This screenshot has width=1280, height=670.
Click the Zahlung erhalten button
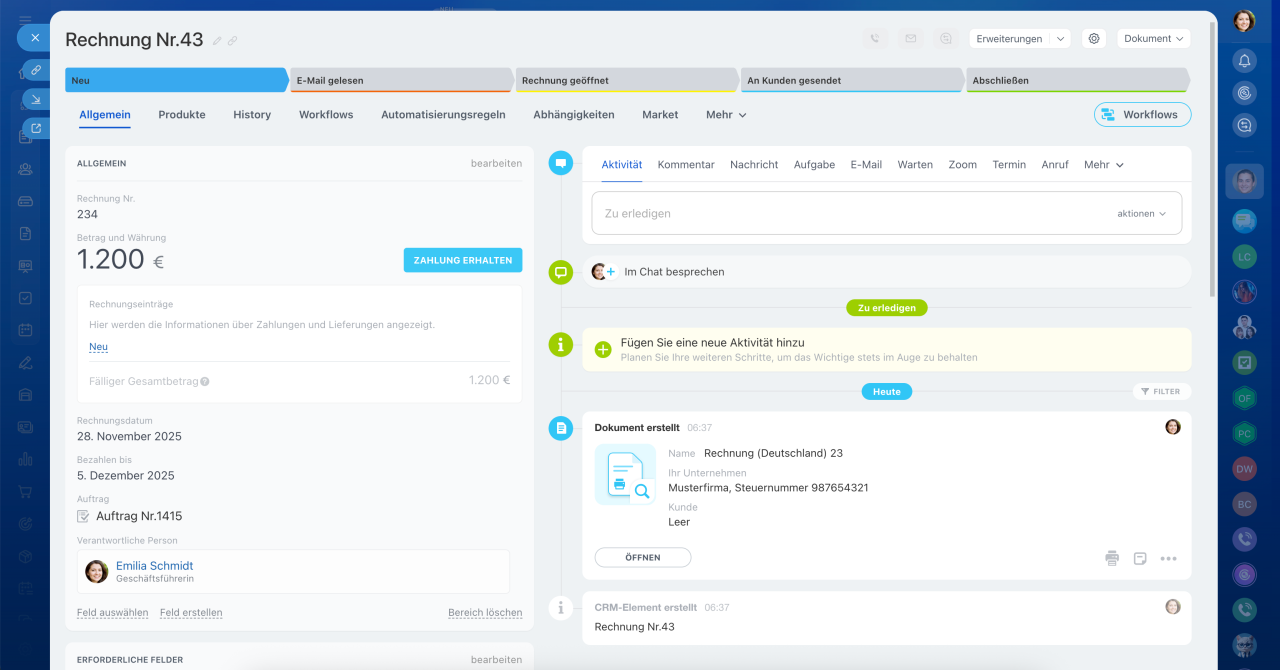(463, 260)
